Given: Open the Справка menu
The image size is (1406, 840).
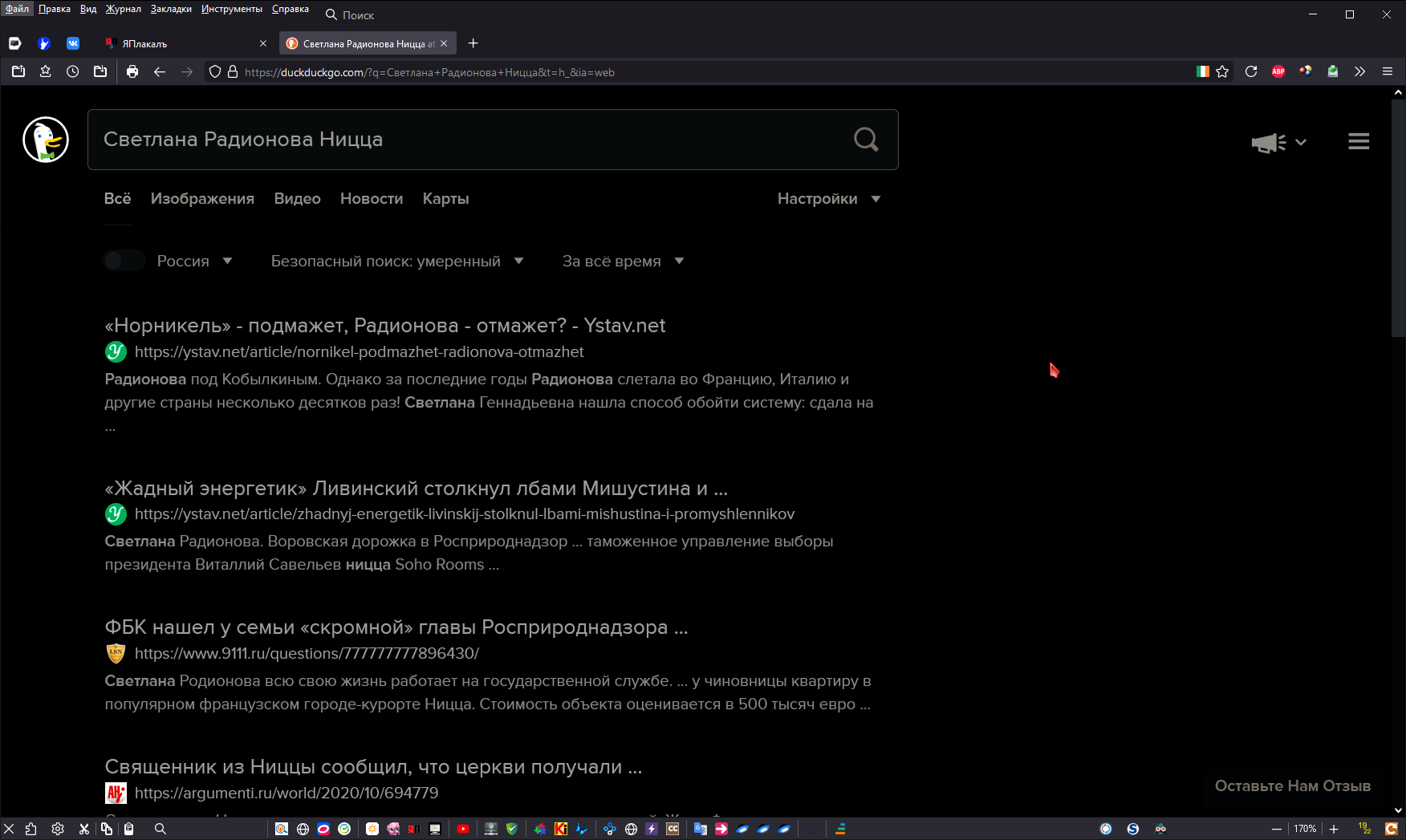Looking at the screenshot, I should [x=291, y=9].
